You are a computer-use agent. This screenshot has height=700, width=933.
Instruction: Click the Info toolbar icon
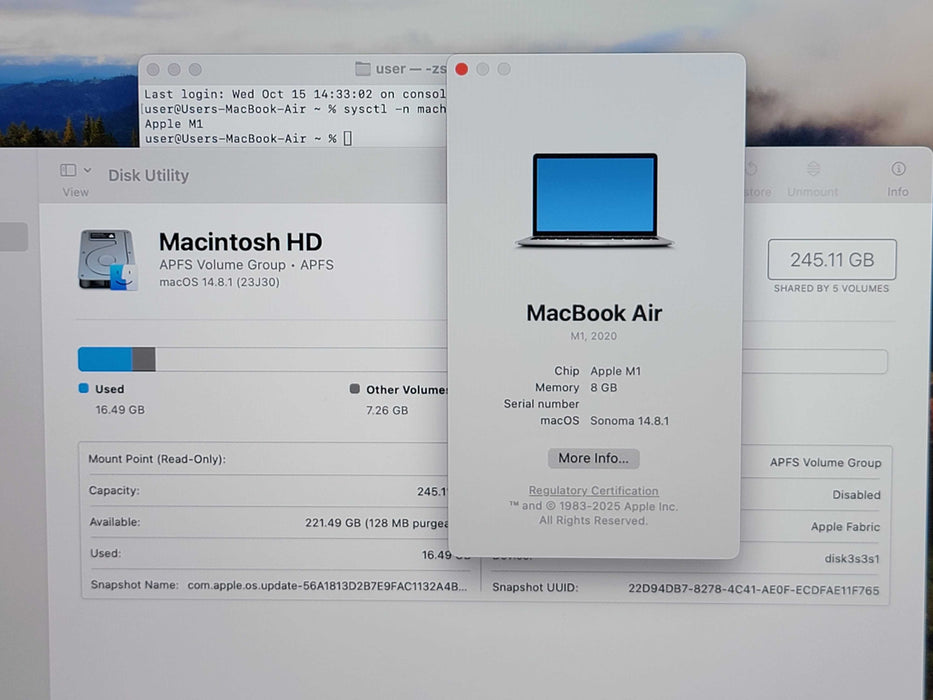coord(898,169)
